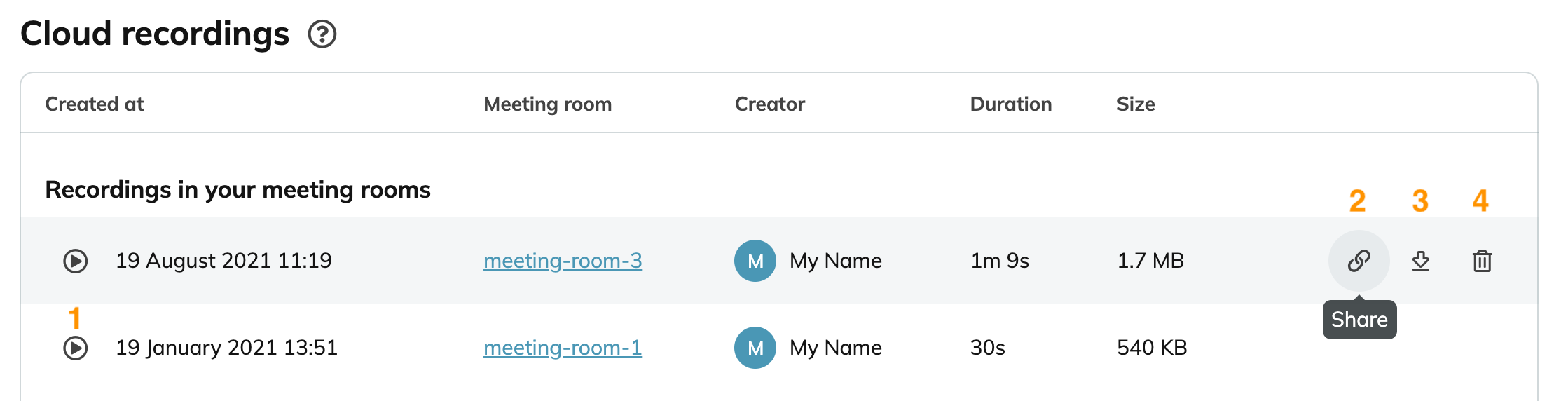Select the 19 January 2021 13:51 date text

pos(226,348)
